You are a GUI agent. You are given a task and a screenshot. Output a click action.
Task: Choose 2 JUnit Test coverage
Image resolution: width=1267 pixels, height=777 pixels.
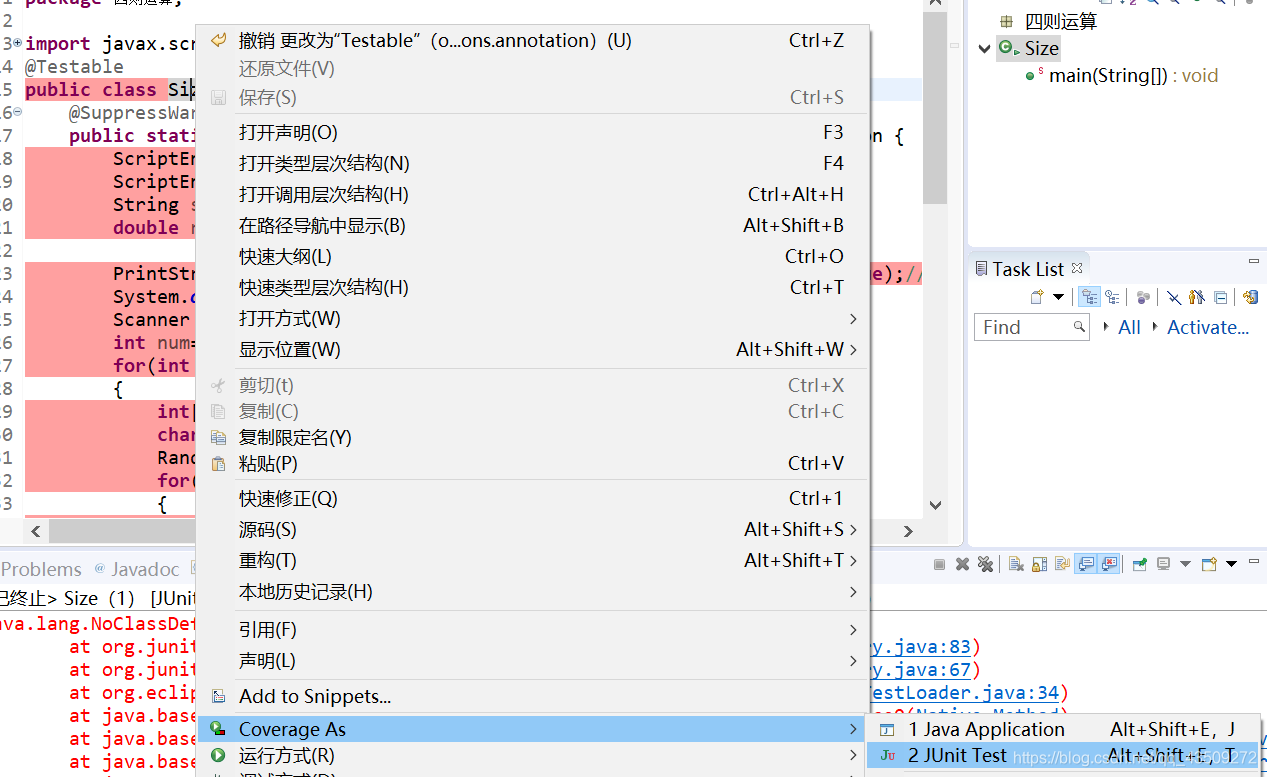tap(1062, 756)
